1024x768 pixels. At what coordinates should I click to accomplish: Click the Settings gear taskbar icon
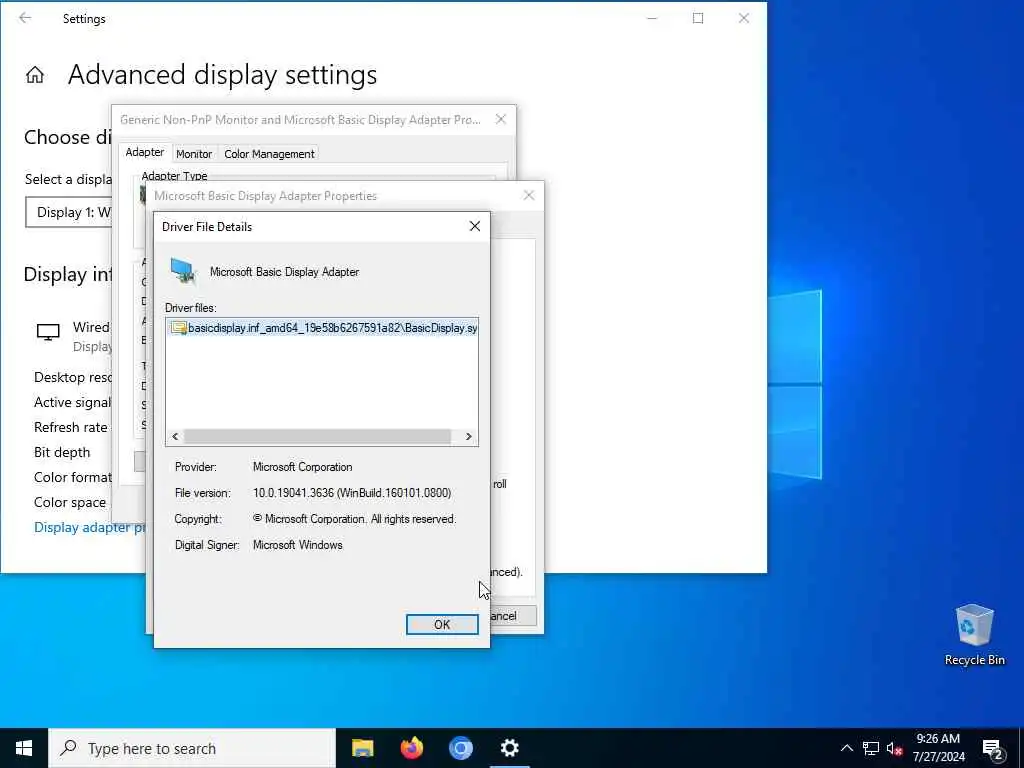tap(509, 748)
